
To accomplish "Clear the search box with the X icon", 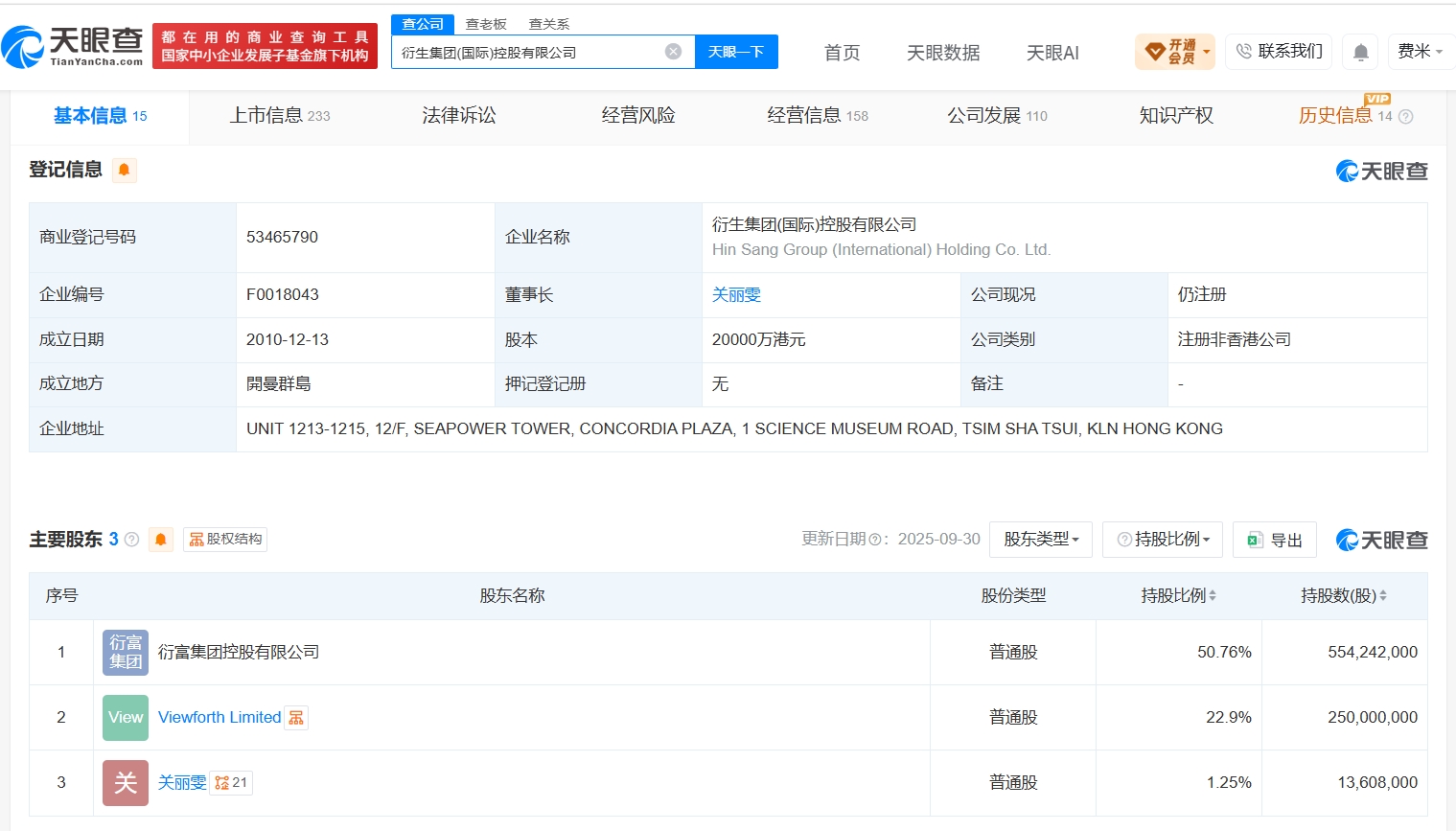I will point(674,52).
